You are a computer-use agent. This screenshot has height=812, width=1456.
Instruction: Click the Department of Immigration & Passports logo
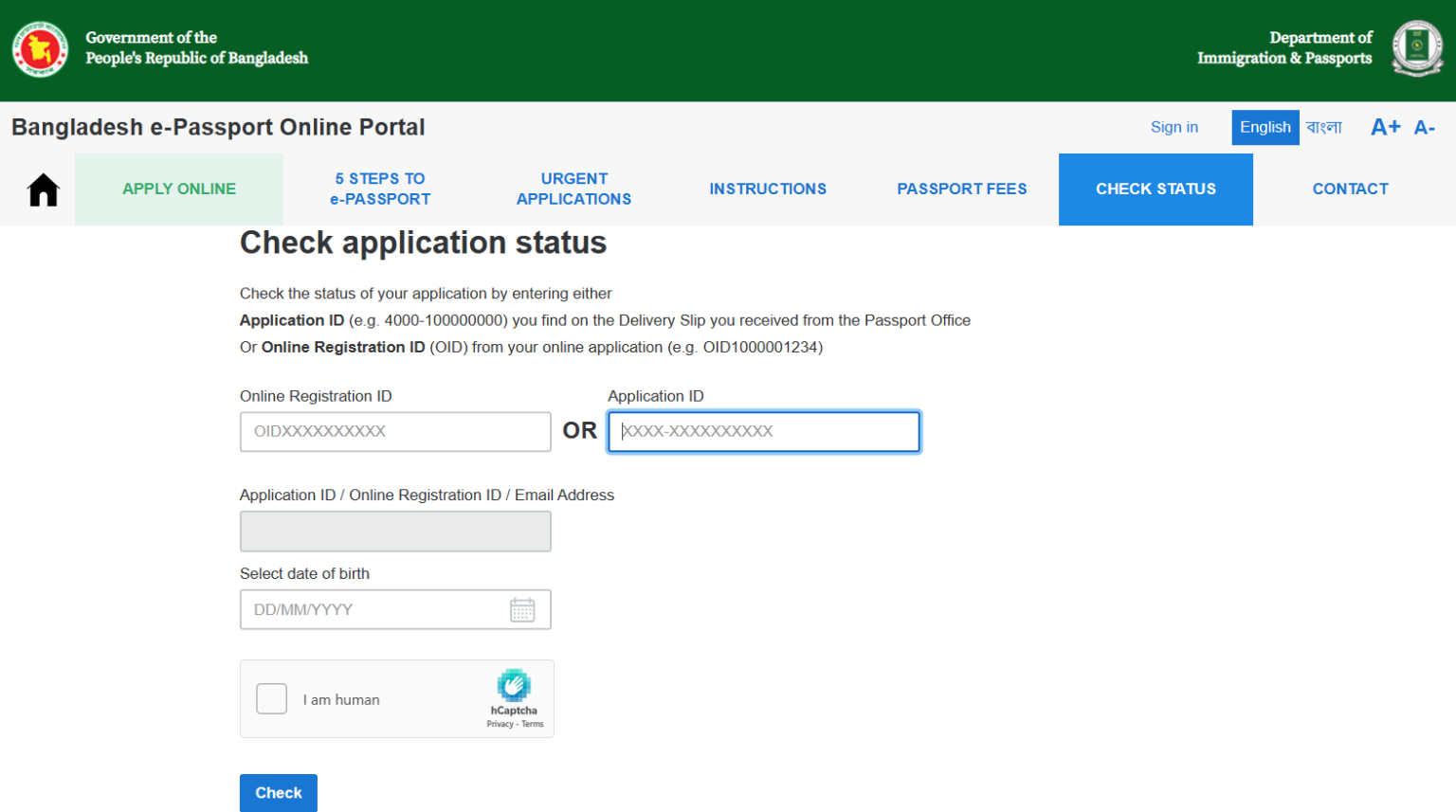pyautogui.click(x=1417, y=48)
